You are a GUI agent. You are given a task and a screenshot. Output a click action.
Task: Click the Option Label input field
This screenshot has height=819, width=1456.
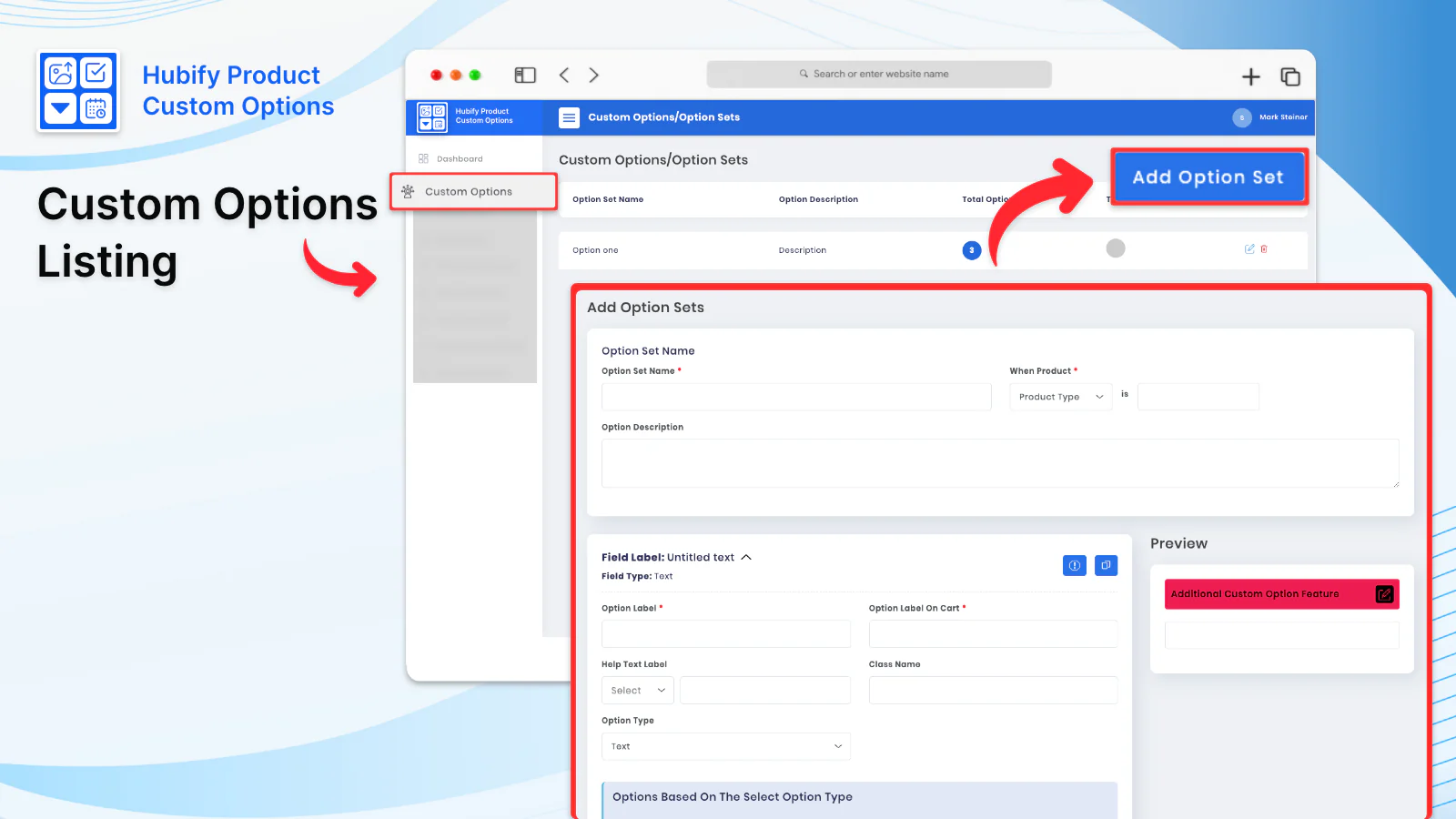tap(726, 634)
